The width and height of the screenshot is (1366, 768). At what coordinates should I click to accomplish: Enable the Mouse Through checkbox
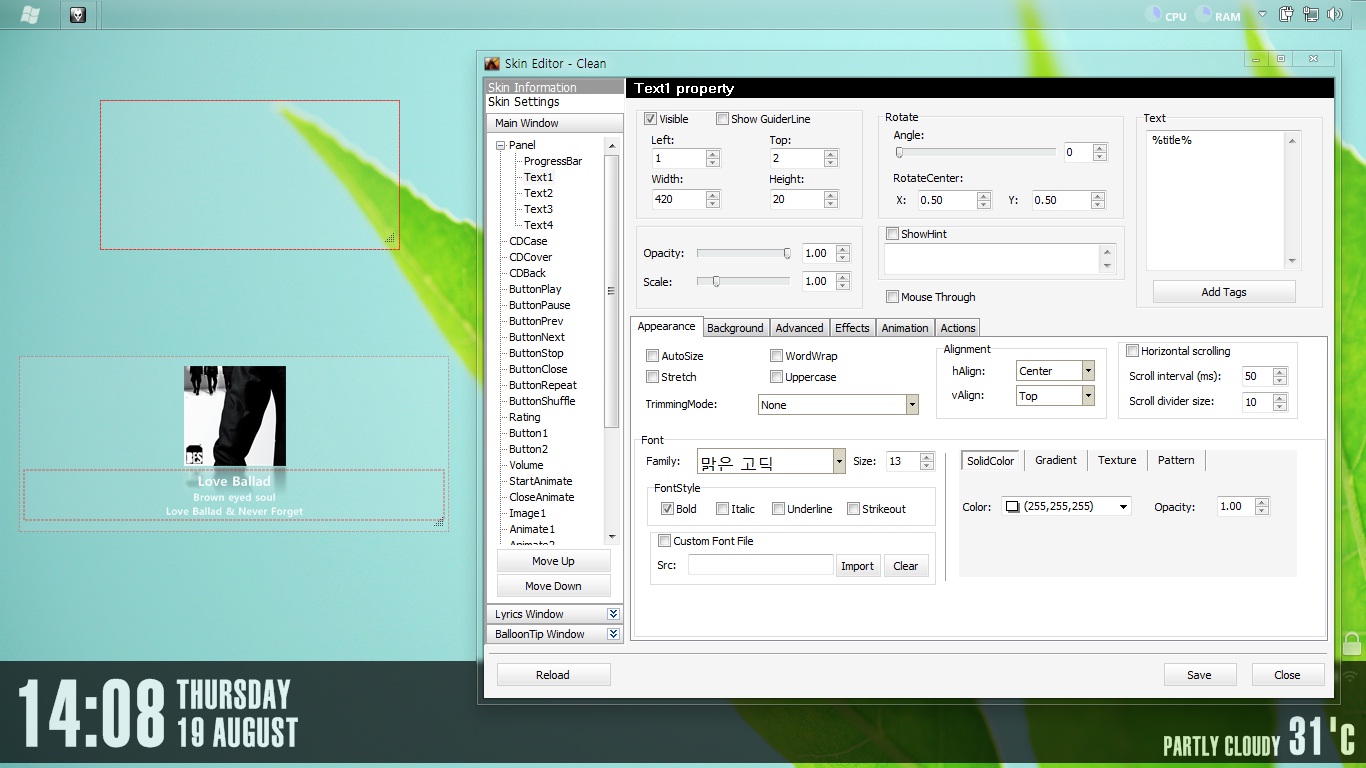tap(892, 297)
